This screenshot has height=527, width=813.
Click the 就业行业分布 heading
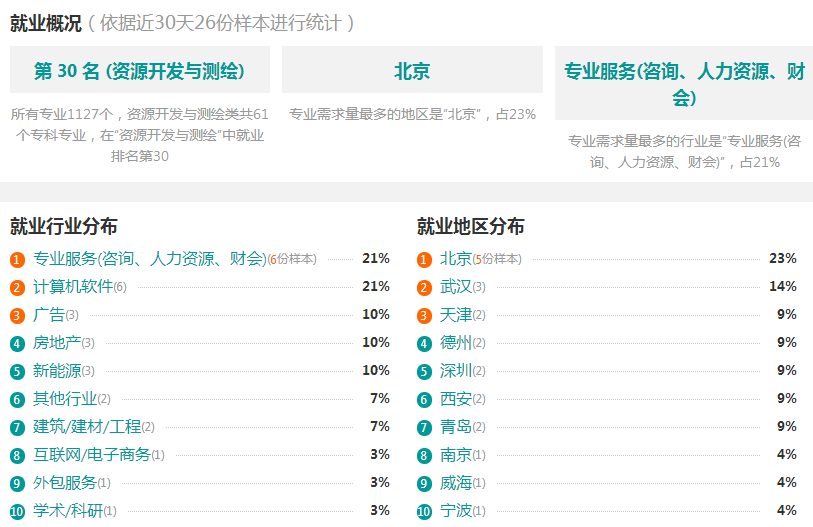pyautogui.click(x=64, y=226)
